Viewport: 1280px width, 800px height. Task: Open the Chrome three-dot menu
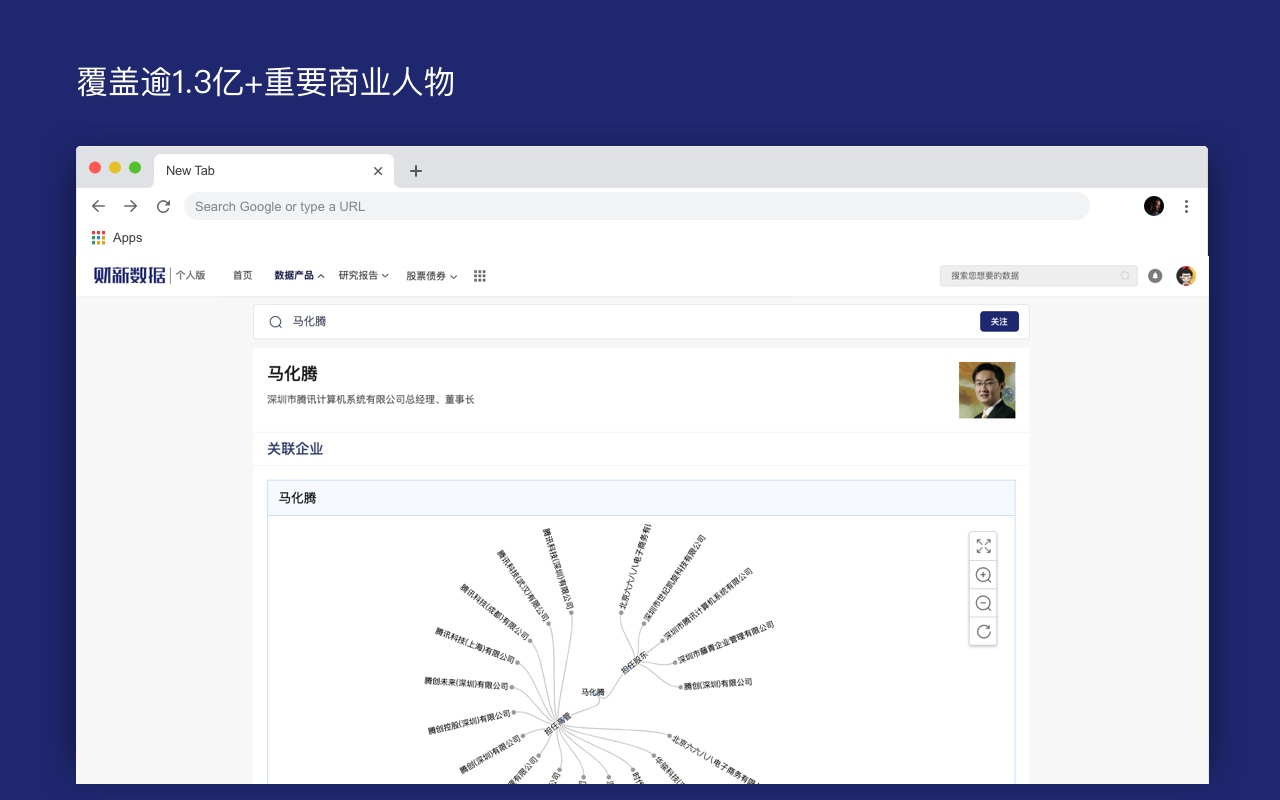[x=1186, y=206]
